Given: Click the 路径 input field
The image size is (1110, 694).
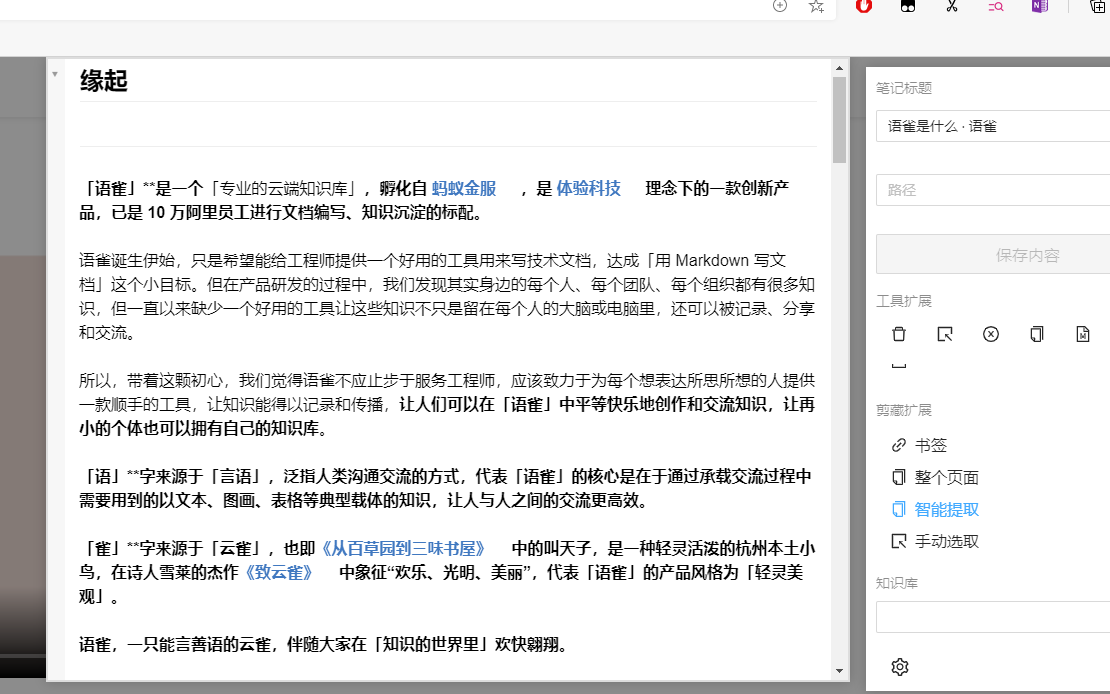Looking at the screenshot, I should click(x=993, y=190).
